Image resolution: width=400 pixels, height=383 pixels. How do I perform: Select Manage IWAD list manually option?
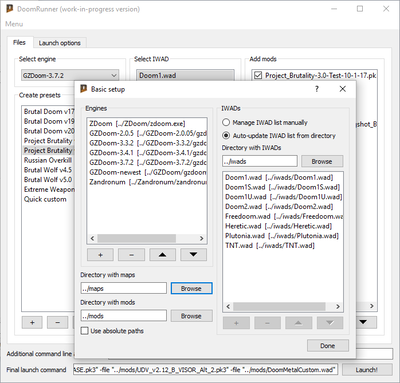(265, 122)
